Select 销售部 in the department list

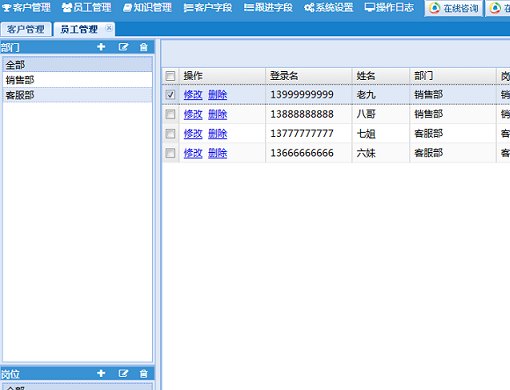pyautogui.click(x=77, y=80)
